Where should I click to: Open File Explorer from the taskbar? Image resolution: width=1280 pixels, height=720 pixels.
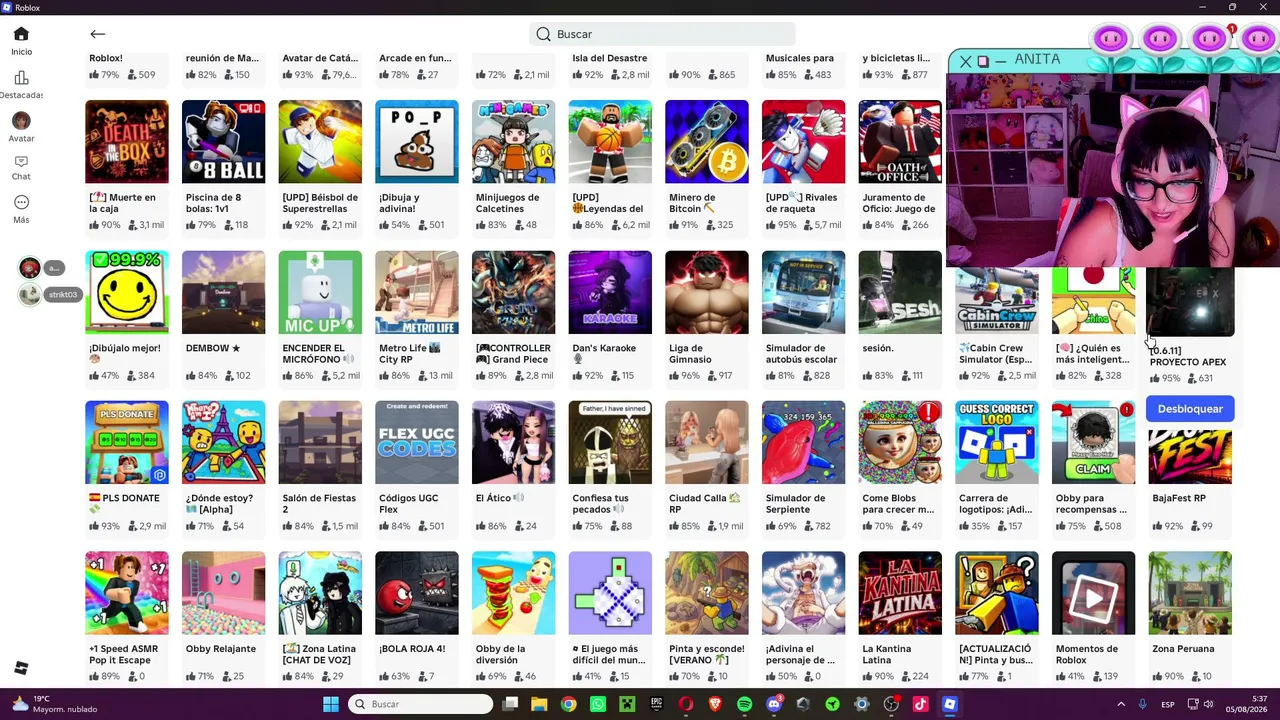pyautogui.click(x=539, y=704)
